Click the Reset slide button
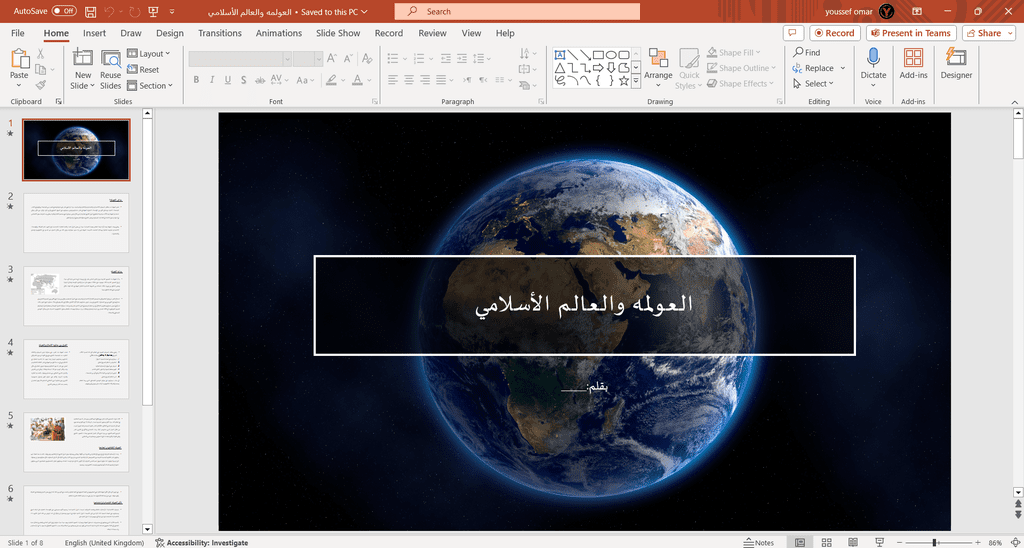 [143, 69]
